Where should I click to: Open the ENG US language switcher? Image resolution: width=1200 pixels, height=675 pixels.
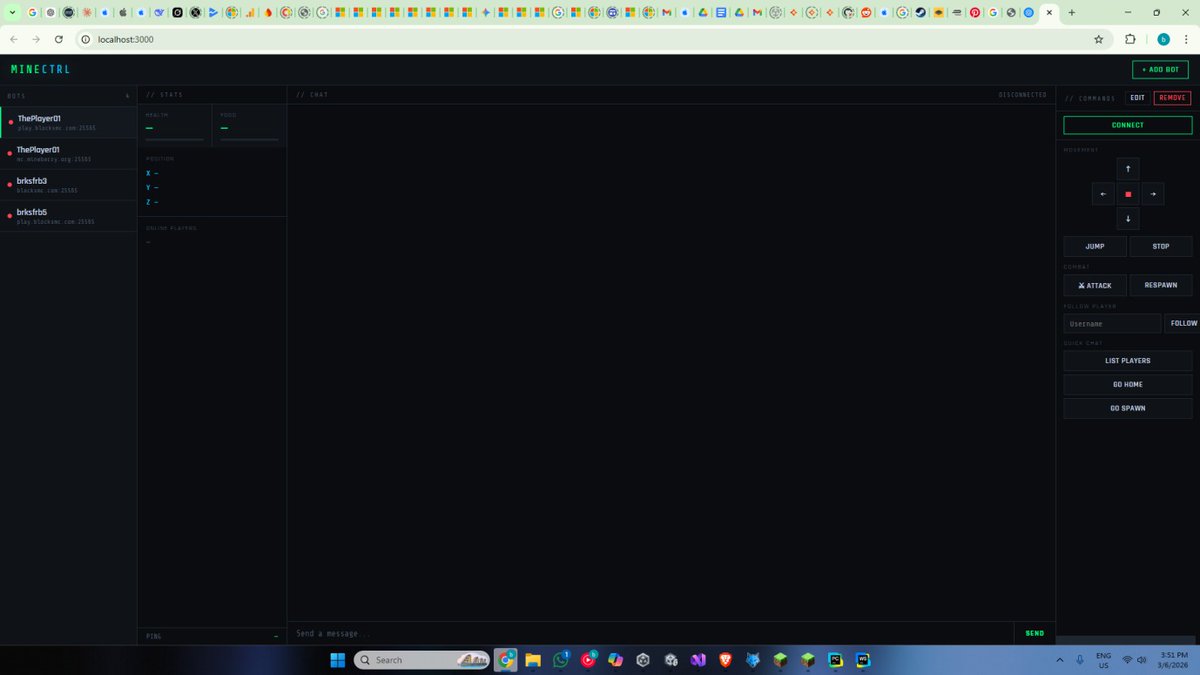1104,660
